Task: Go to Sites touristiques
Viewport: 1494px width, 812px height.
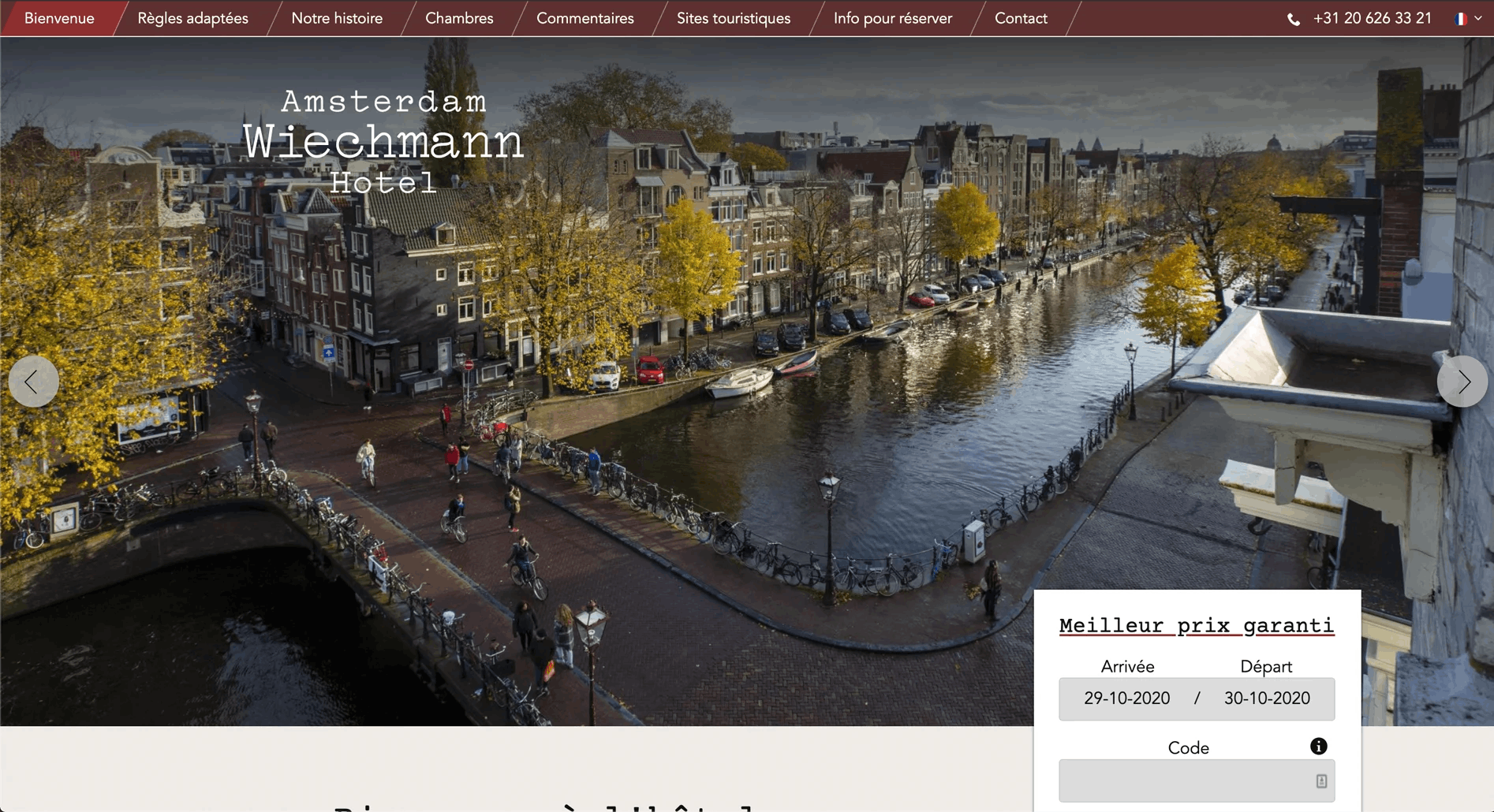Action: [x=733, y=18]
